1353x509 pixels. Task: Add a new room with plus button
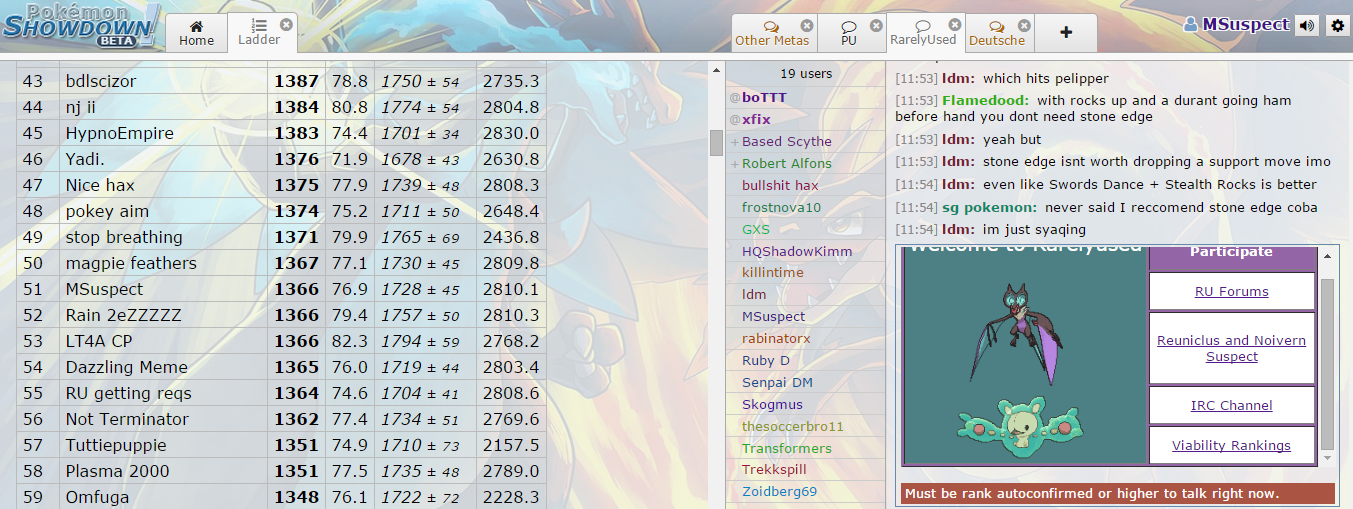click(1065, 33)
